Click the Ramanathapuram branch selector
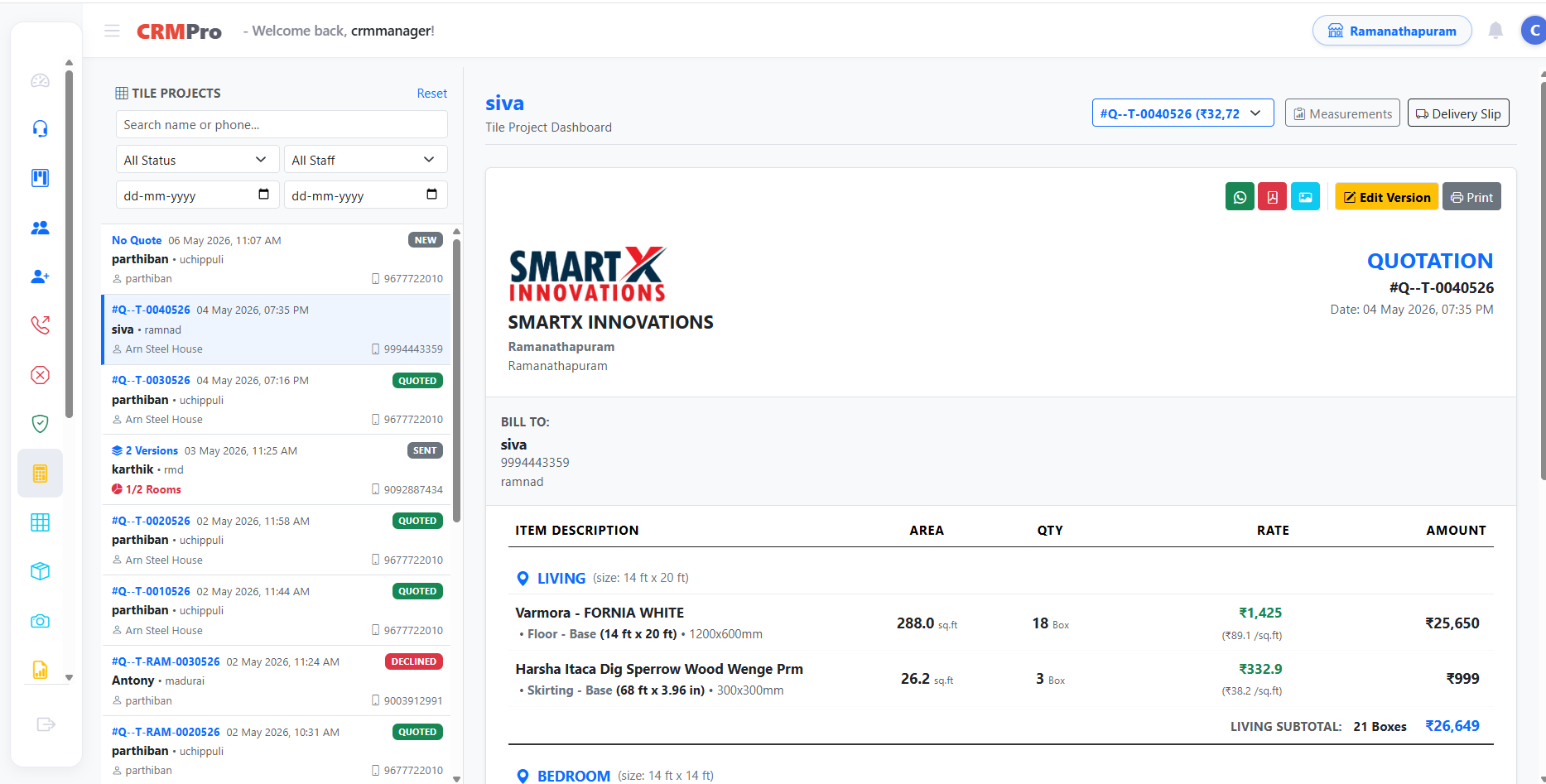The image size is (1546, 784). pos(1392,31)
